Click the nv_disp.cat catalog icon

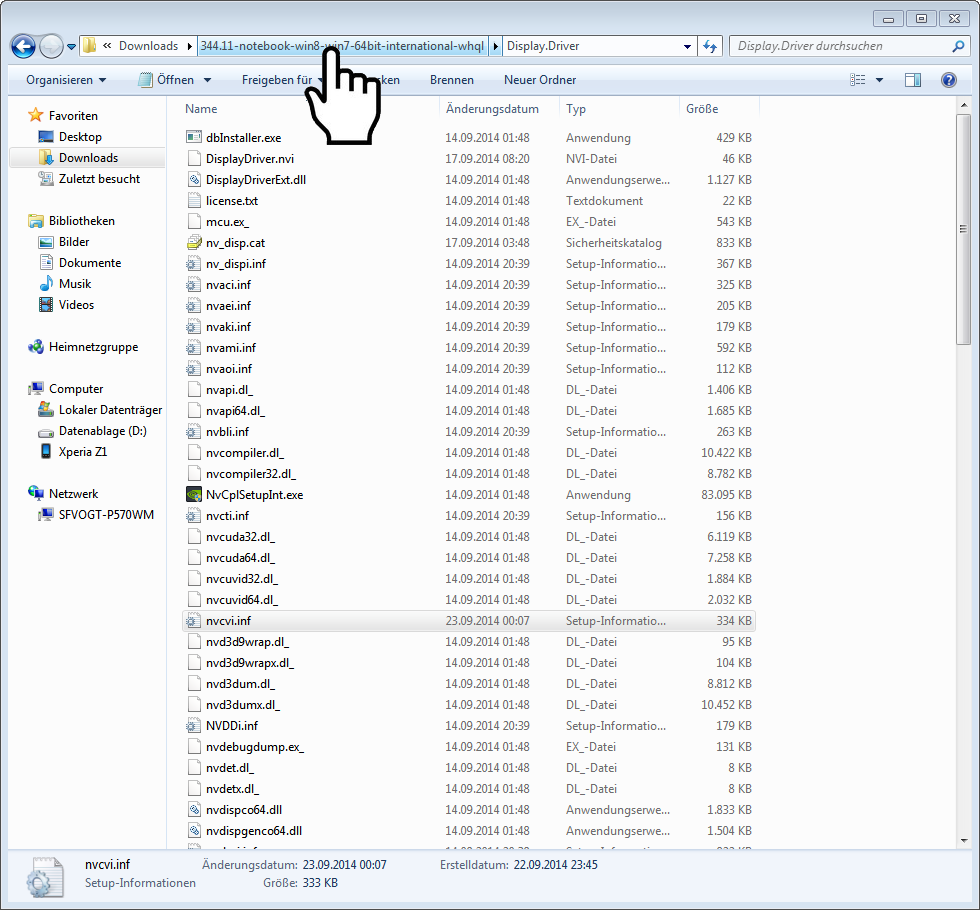[x=194, y=242]
